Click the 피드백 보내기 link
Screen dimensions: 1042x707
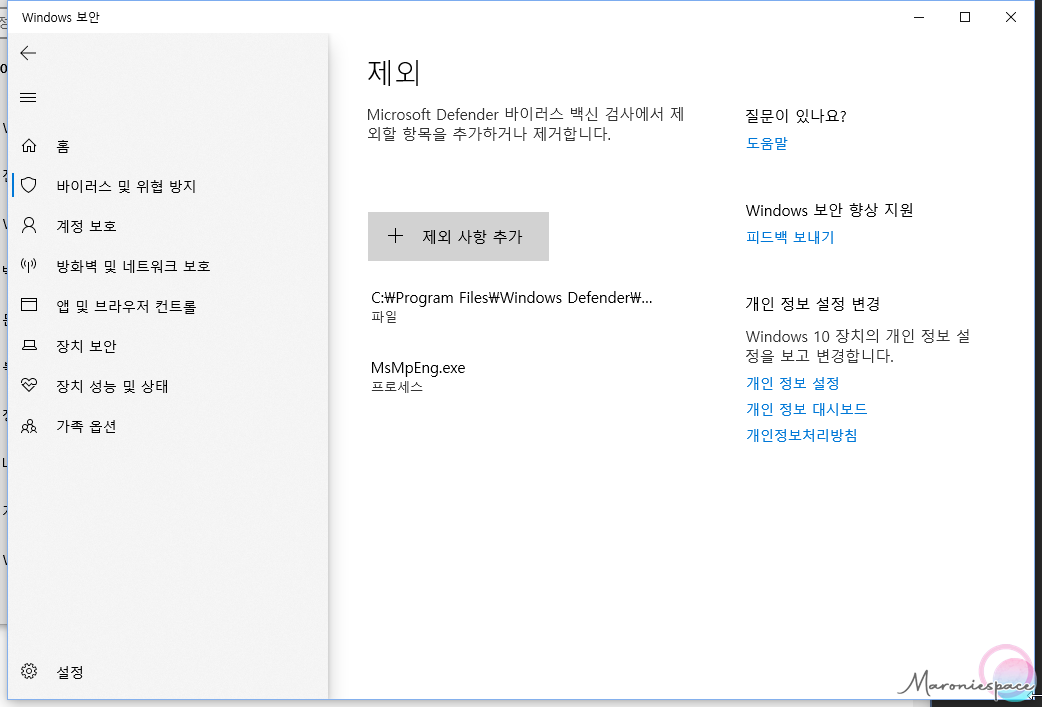pos(789,237)
